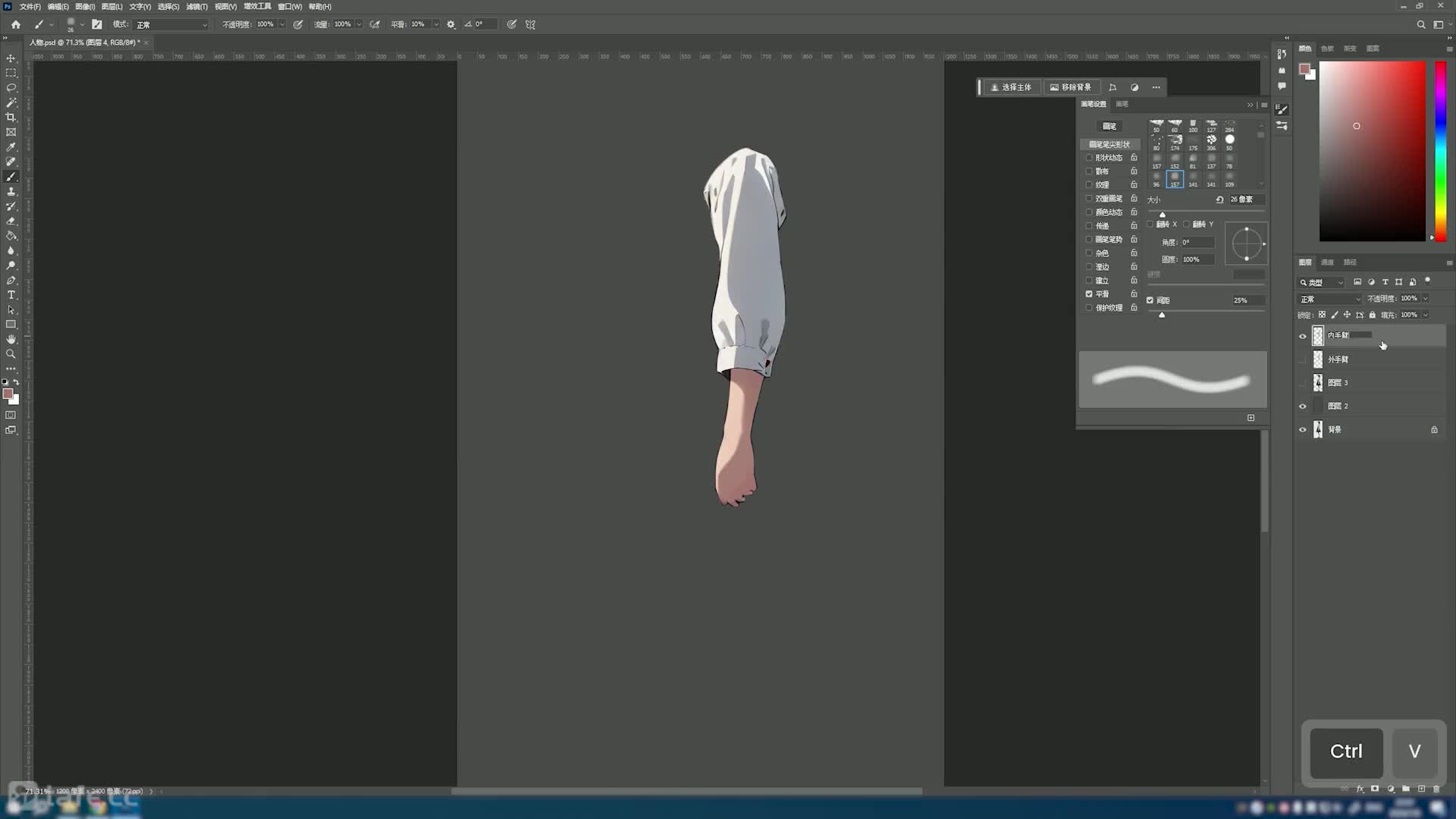The width and height of the screenshot is (1456, 819).
Task: Open the layer blend mode 正常 dropdown
Action: point(1330,299)
